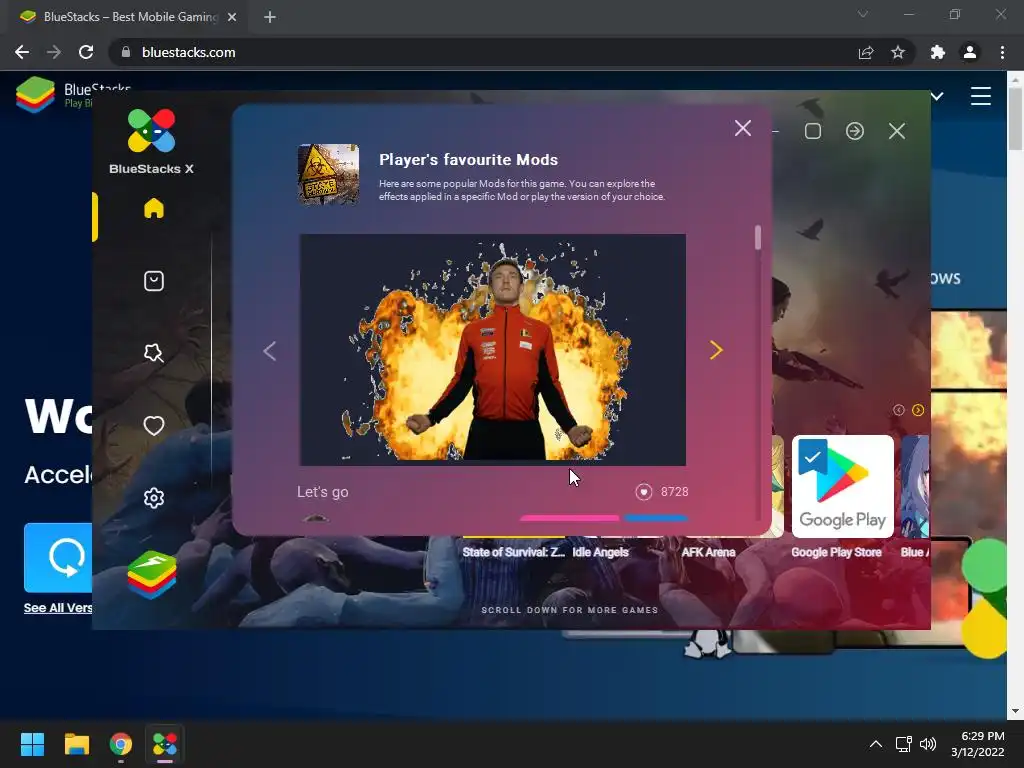Click the blue download button on webpage
This screenshot has height=768, width=1024.
pyautogui.click(x=58, y=558)
